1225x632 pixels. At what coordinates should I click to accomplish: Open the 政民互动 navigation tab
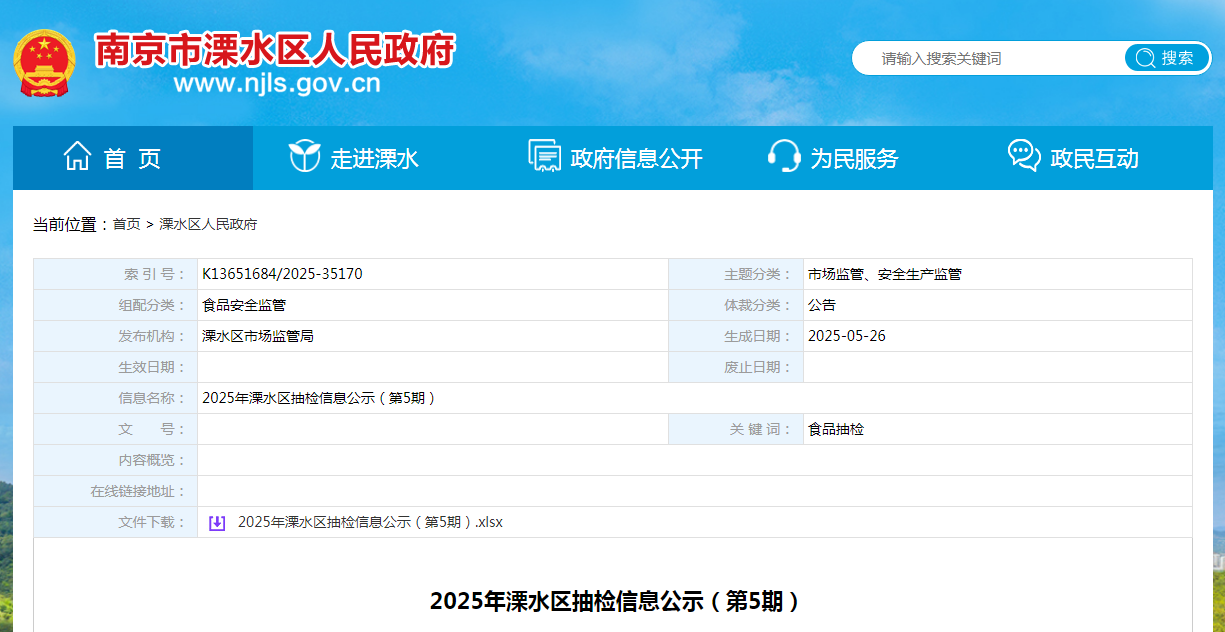click(x=1093, y=158)
